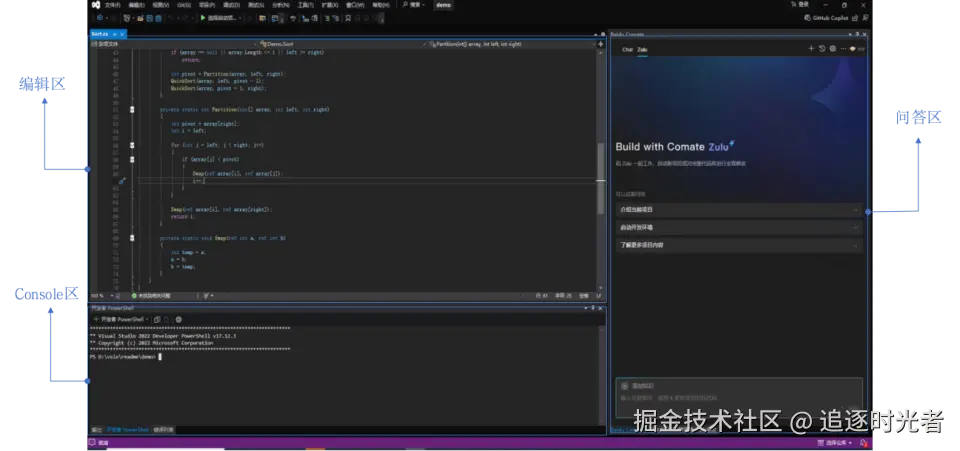This screenshot has height=451, width=960.
Task: Click the editor vertical scrollbar thumb
Action: (601, 178)
